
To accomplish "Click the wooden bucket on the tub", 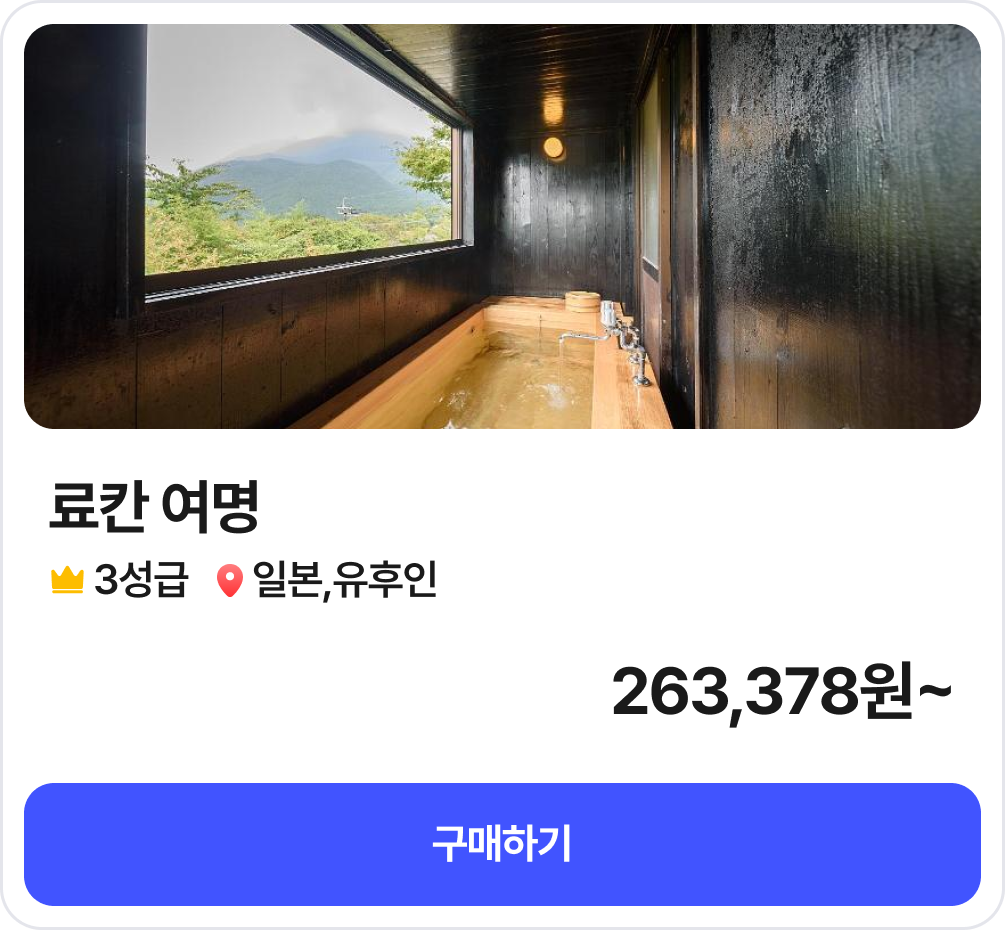I will pos(583,301).
